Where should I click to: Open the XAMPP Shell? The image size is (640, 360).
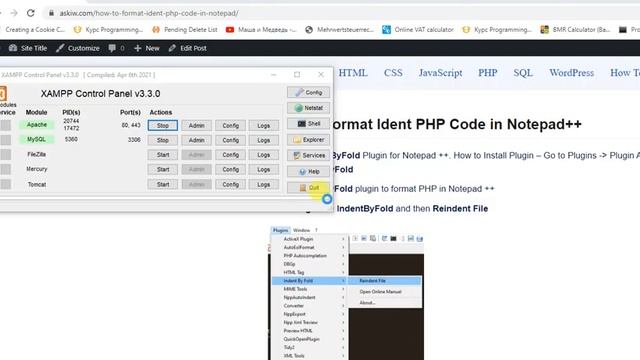(x=308, y=124)
